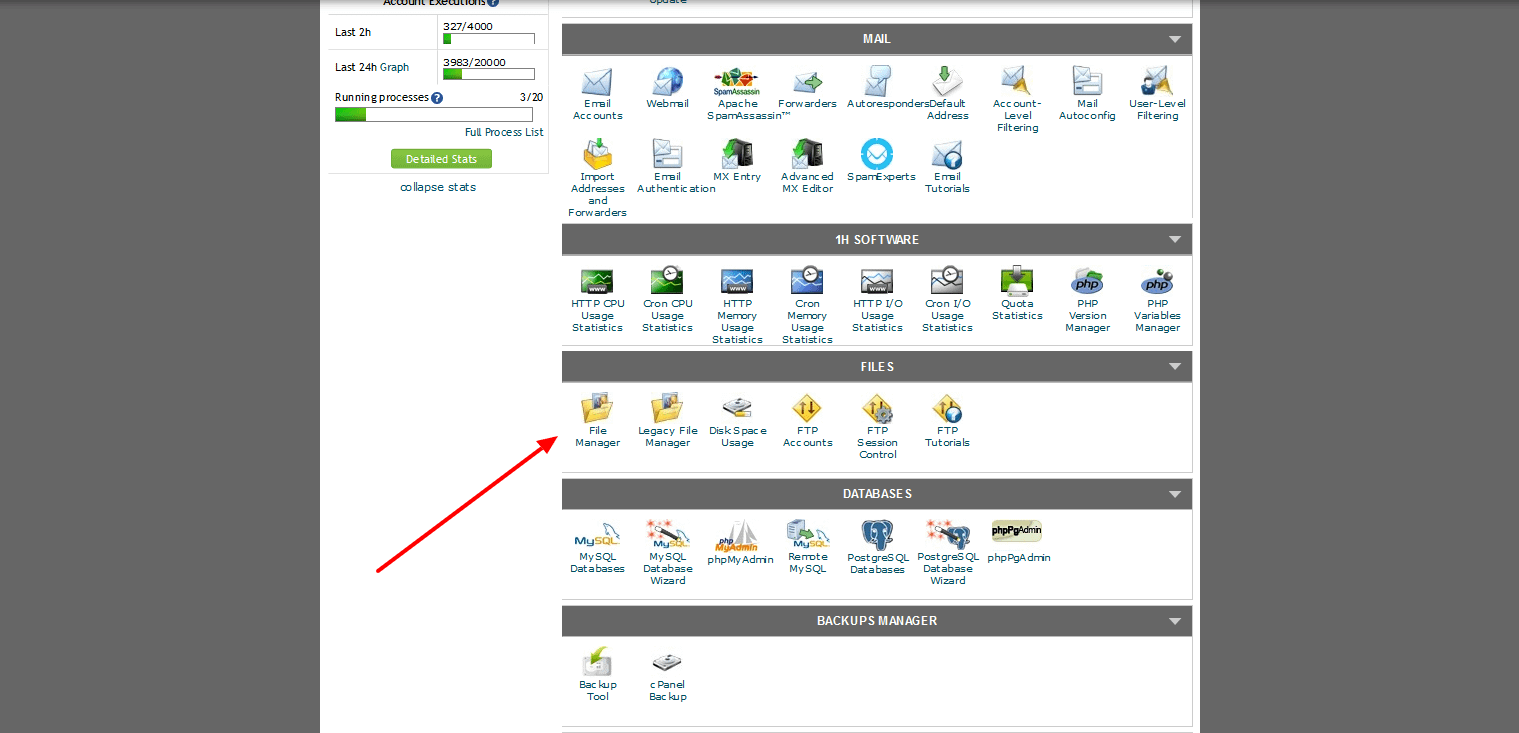Open Forwarders

pos(807,88)
